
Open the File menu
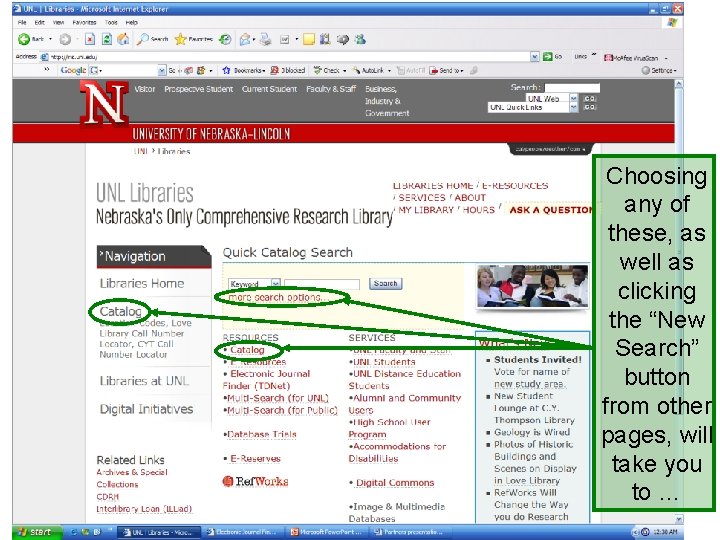coord(22,22)
